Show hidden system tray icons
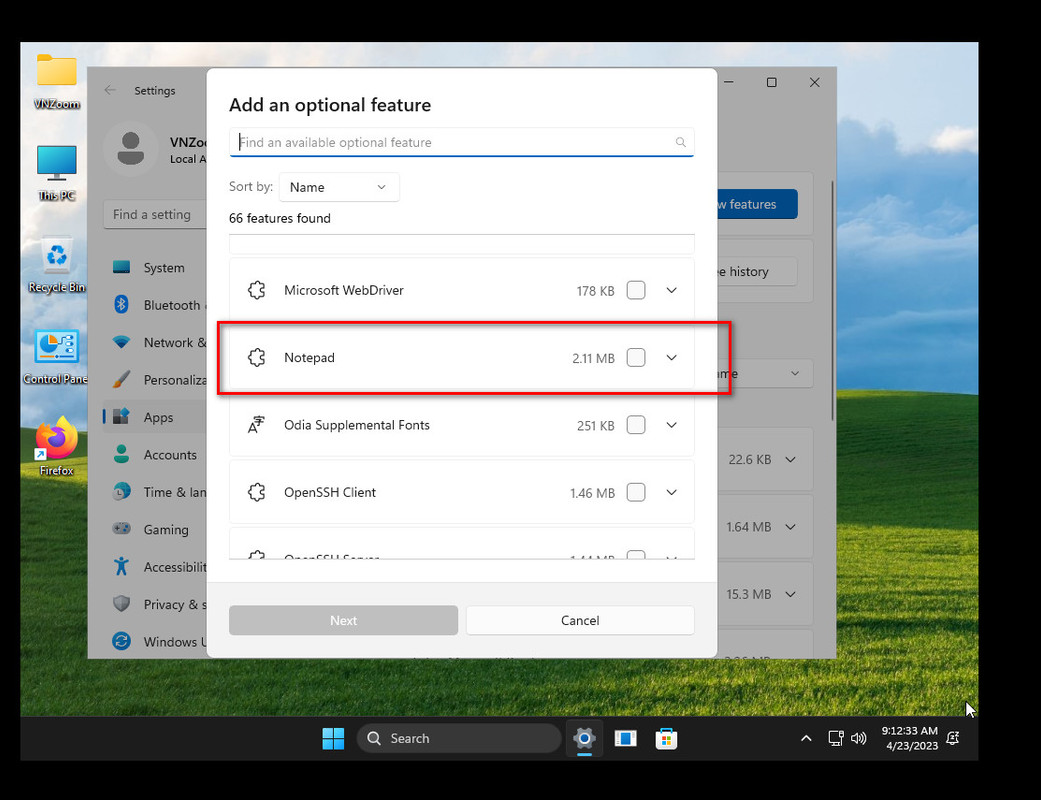The height and width of the screenshot is (800, 1041). click(x=806, y=738)
